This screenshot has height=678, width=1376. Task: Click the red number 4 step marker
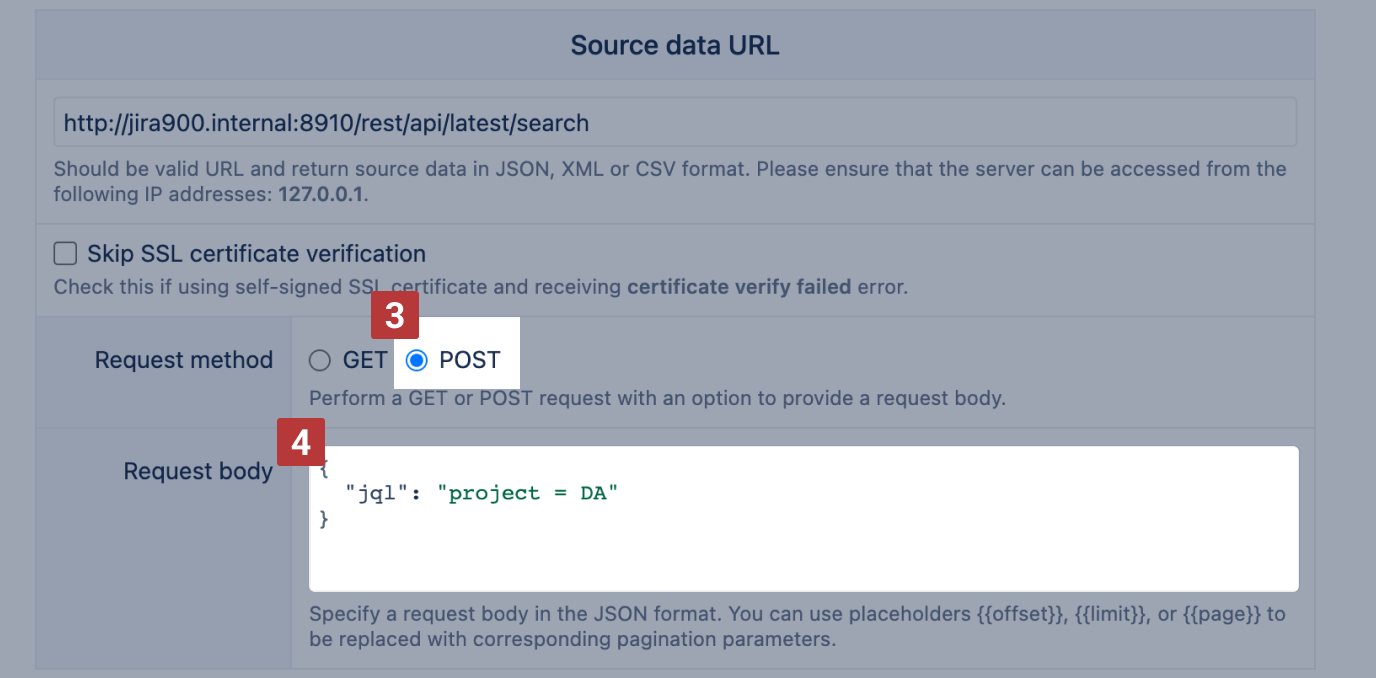pyautogui.click(x=301, y=441)
